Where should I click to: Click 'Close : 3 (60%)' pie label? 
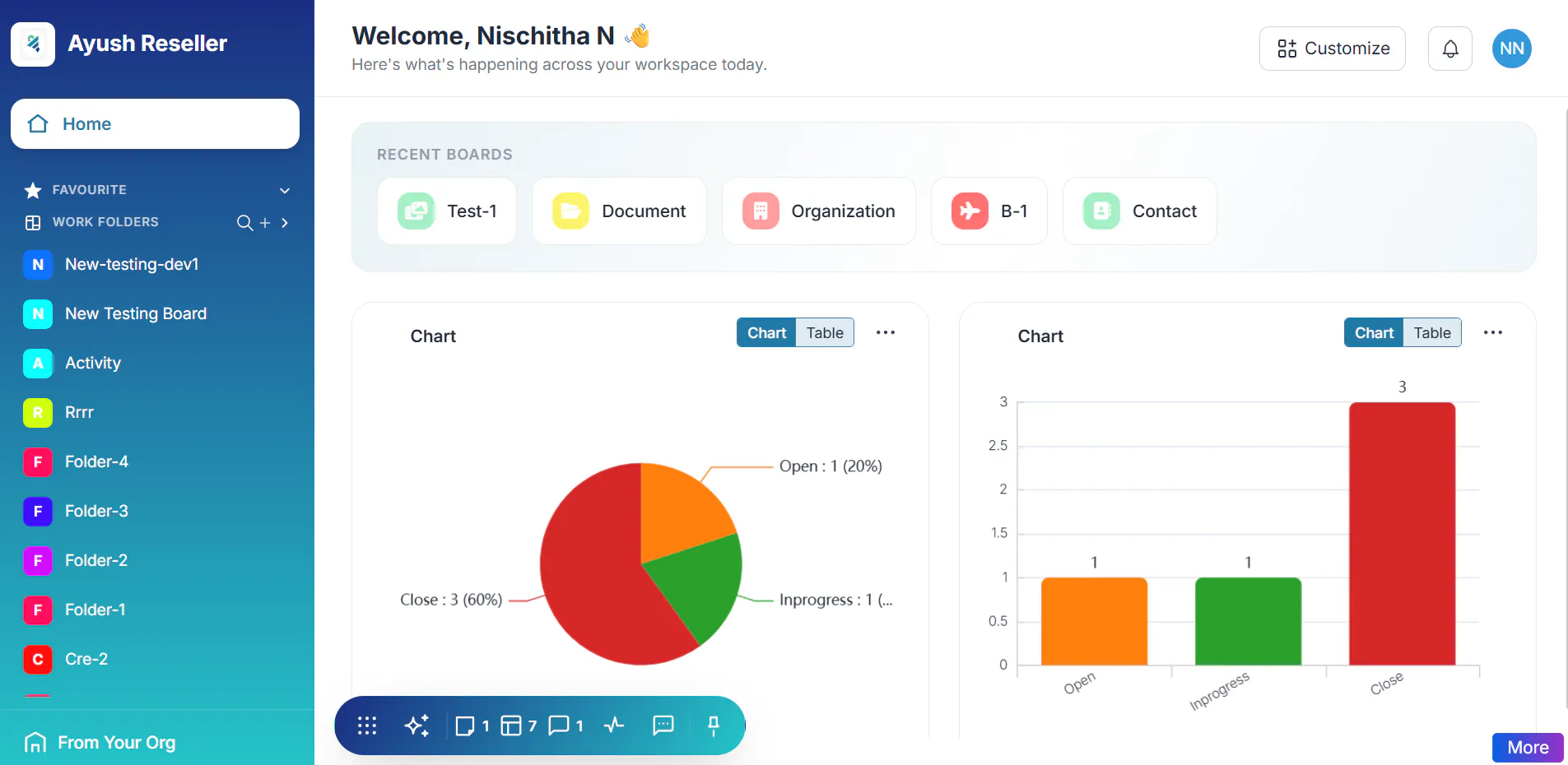point(451,600)
